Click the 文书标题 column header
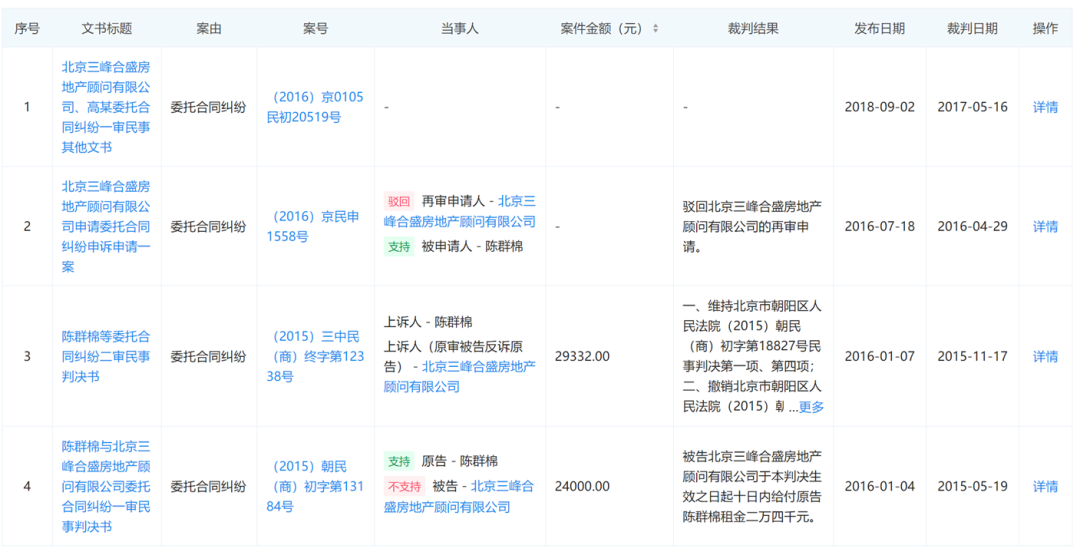This screenshot has width=1080, height=552. tap(106, 28)
